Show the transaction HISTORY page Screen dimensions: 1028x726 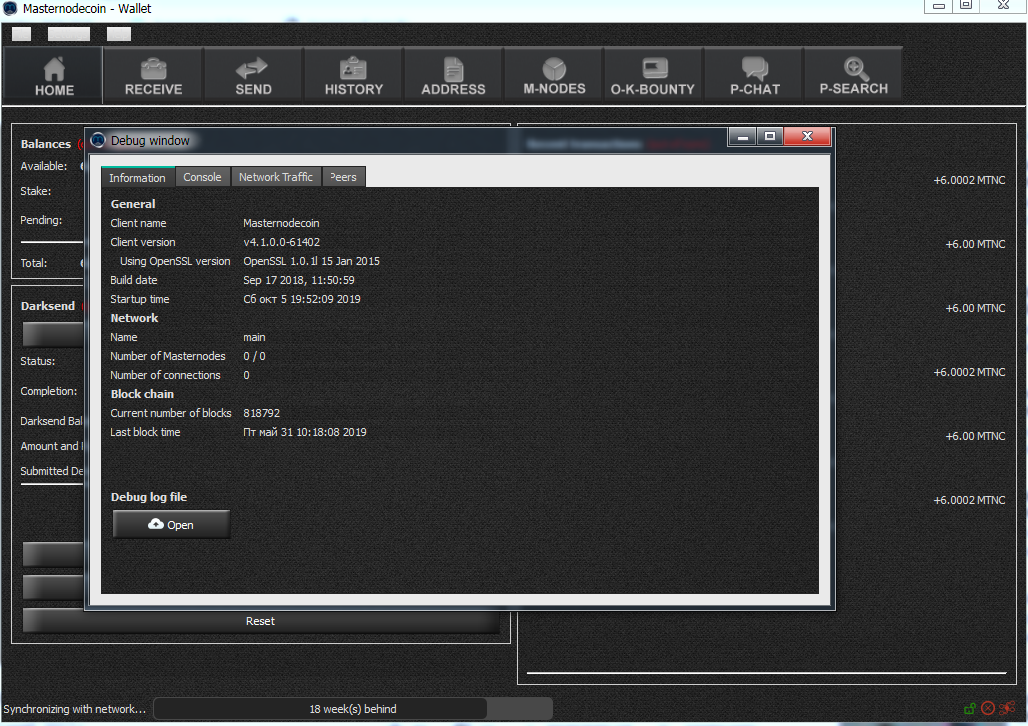click(353, 75)
